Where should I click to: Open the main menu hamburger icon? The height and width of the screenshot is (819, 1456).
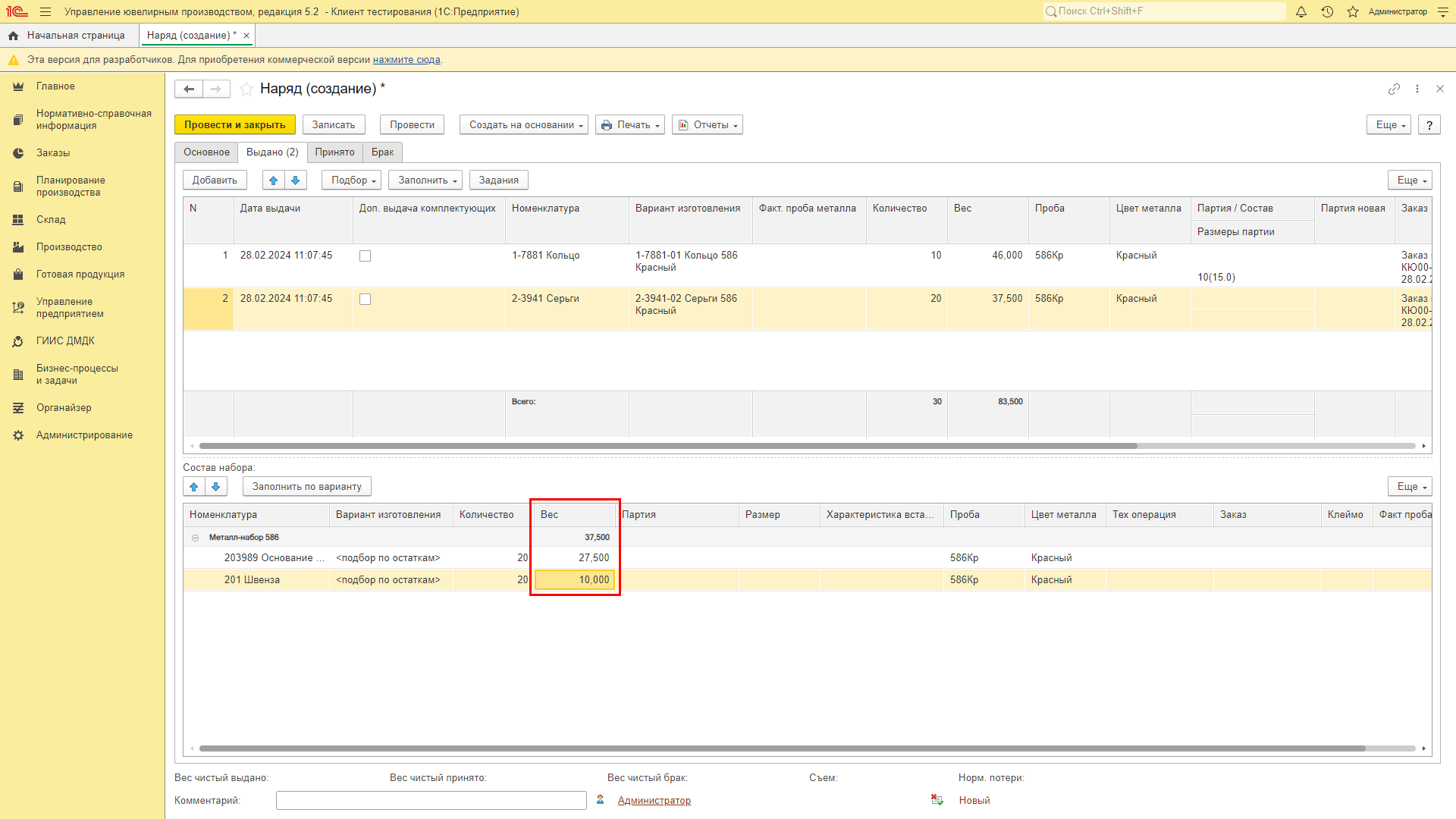click(x=45, y=11)
